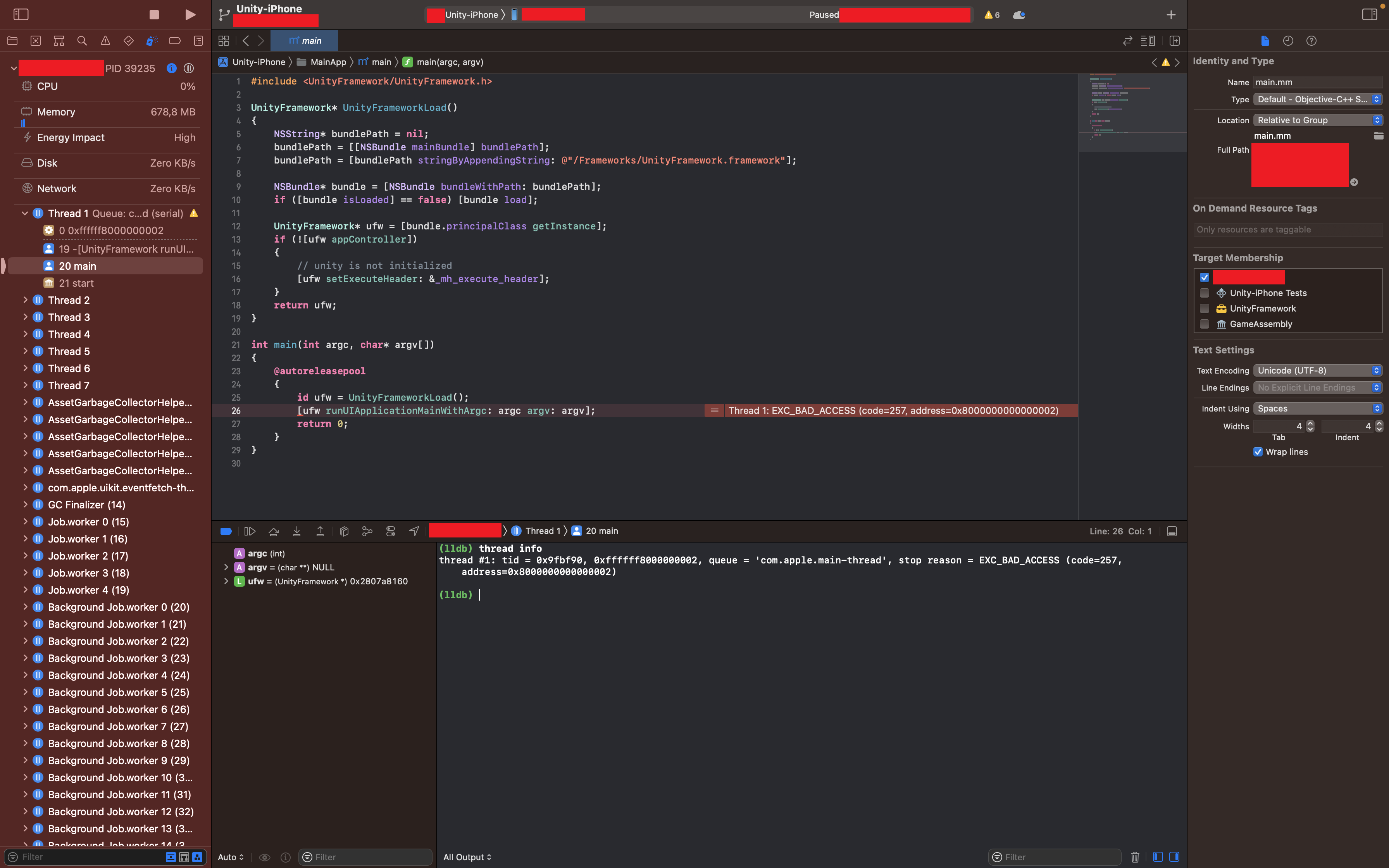Expand Thread 2 in debug navigator

25,300
